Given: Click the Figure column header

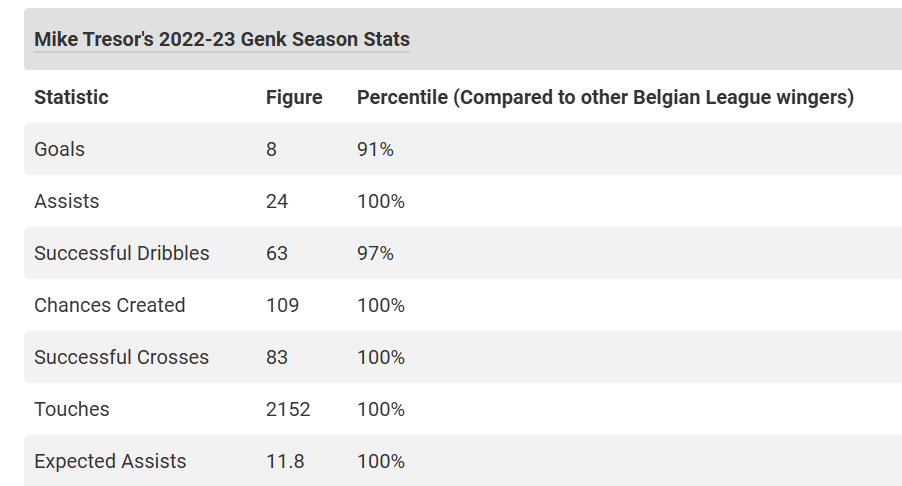Looking at the screenshot, I should coord(294,97).
